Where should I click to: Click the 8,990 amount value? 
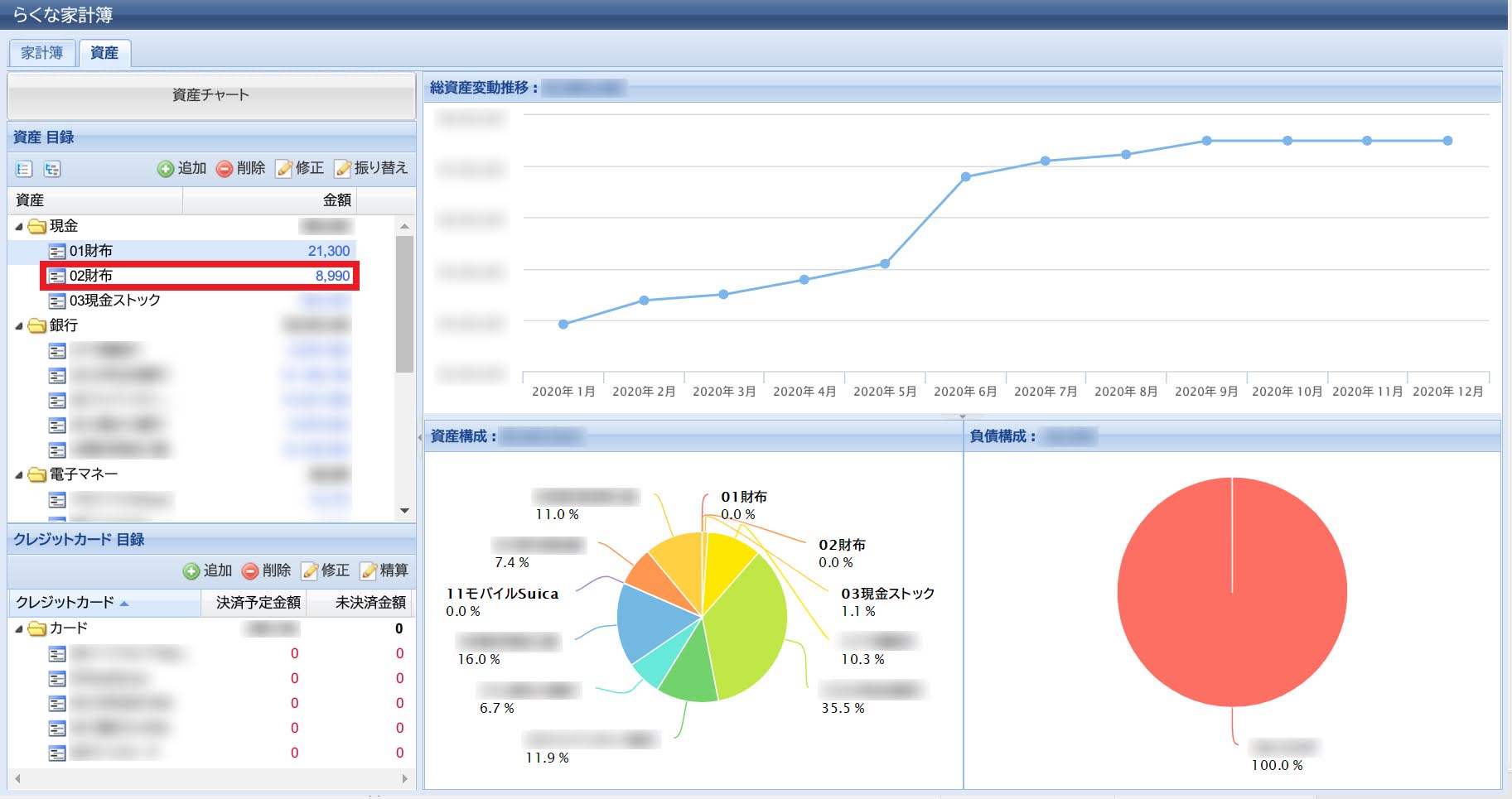[333, 276]
